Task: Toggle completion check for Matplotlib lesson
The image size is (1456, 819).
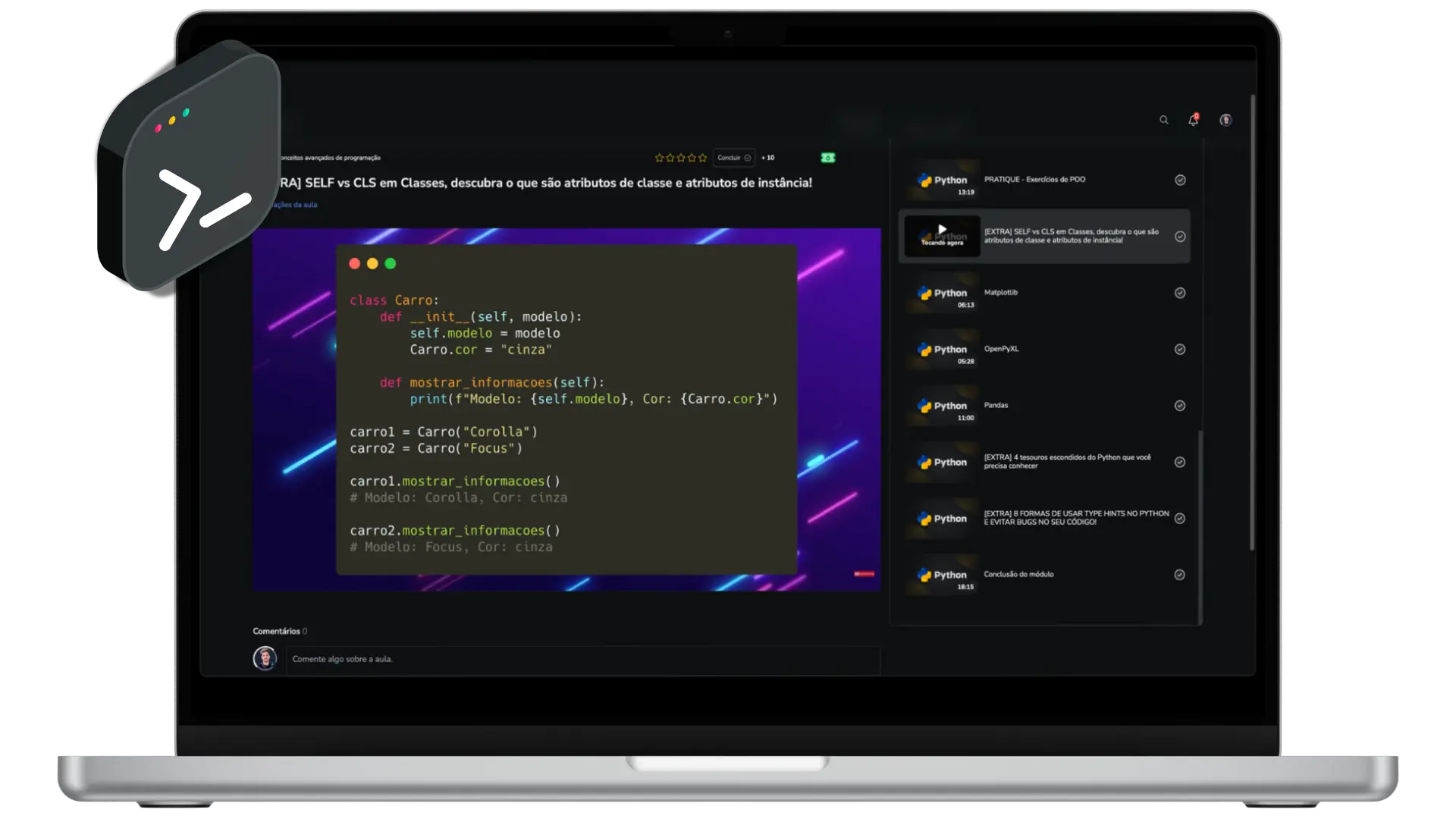Action: click(x=1180, y=293)
